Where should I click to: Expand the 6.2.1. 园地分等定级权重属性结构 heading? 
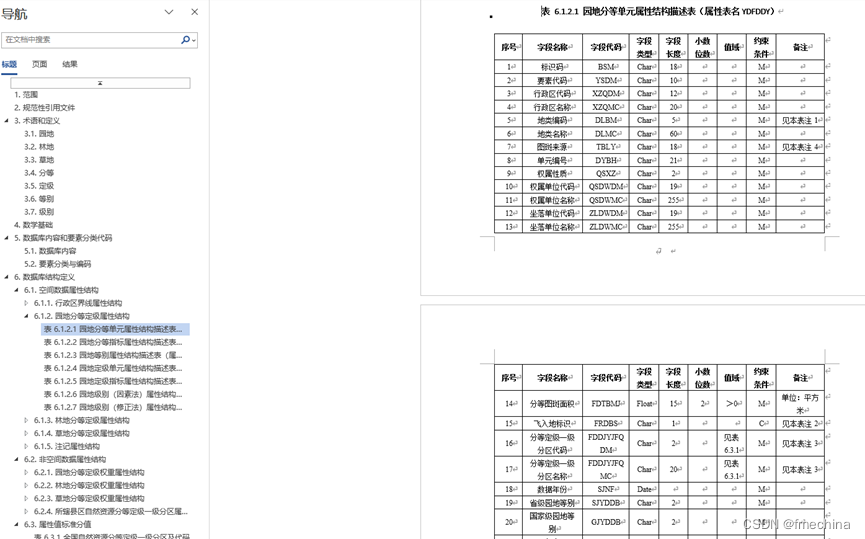pos(26,472)
